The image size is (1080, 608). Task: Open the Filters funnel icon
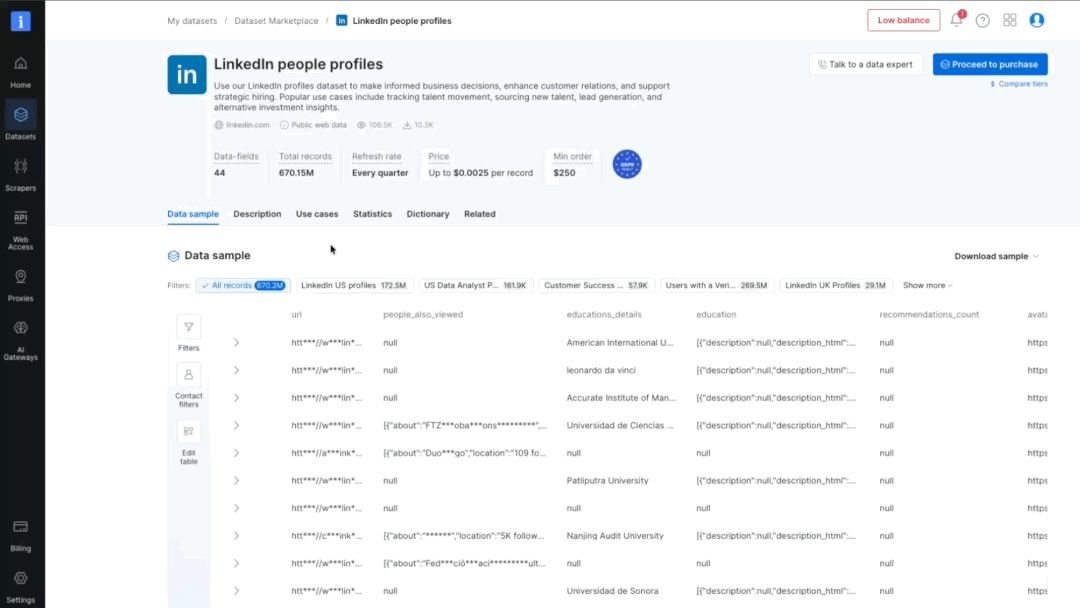[189, 328]
